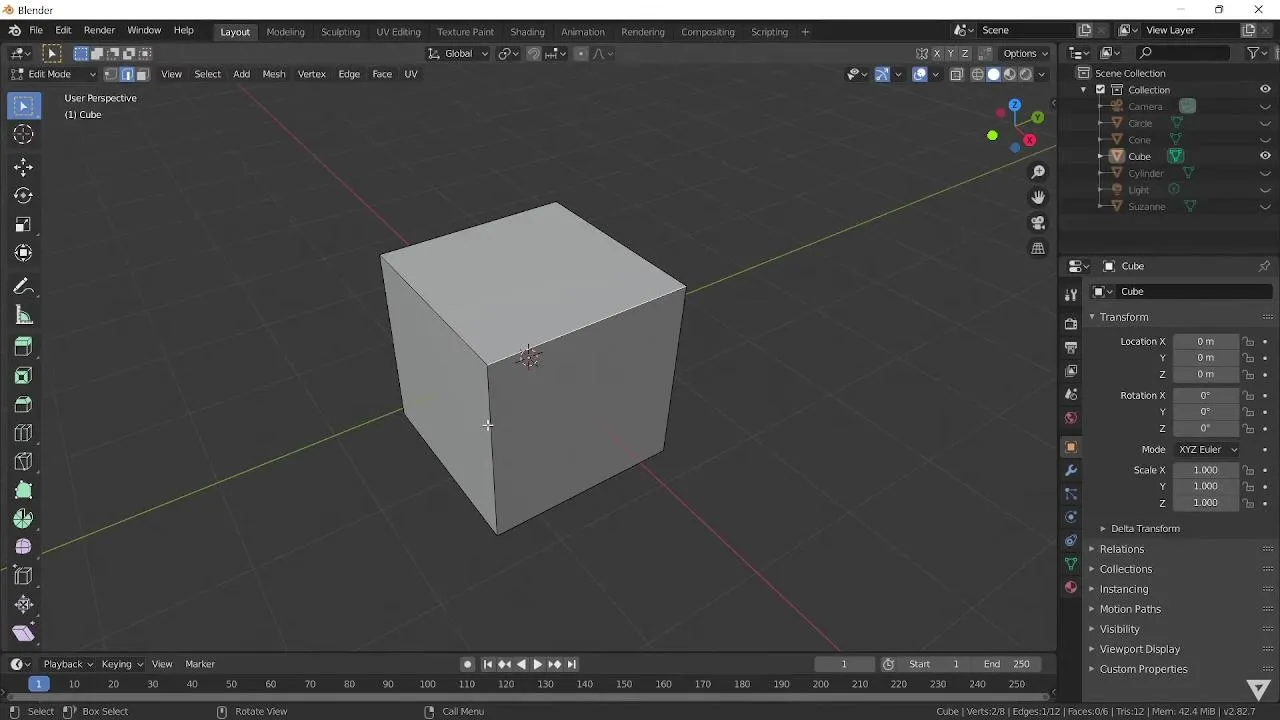This screenshot has width=1280, height=720.
Task: Open the File menu
Action: (36, 31)
